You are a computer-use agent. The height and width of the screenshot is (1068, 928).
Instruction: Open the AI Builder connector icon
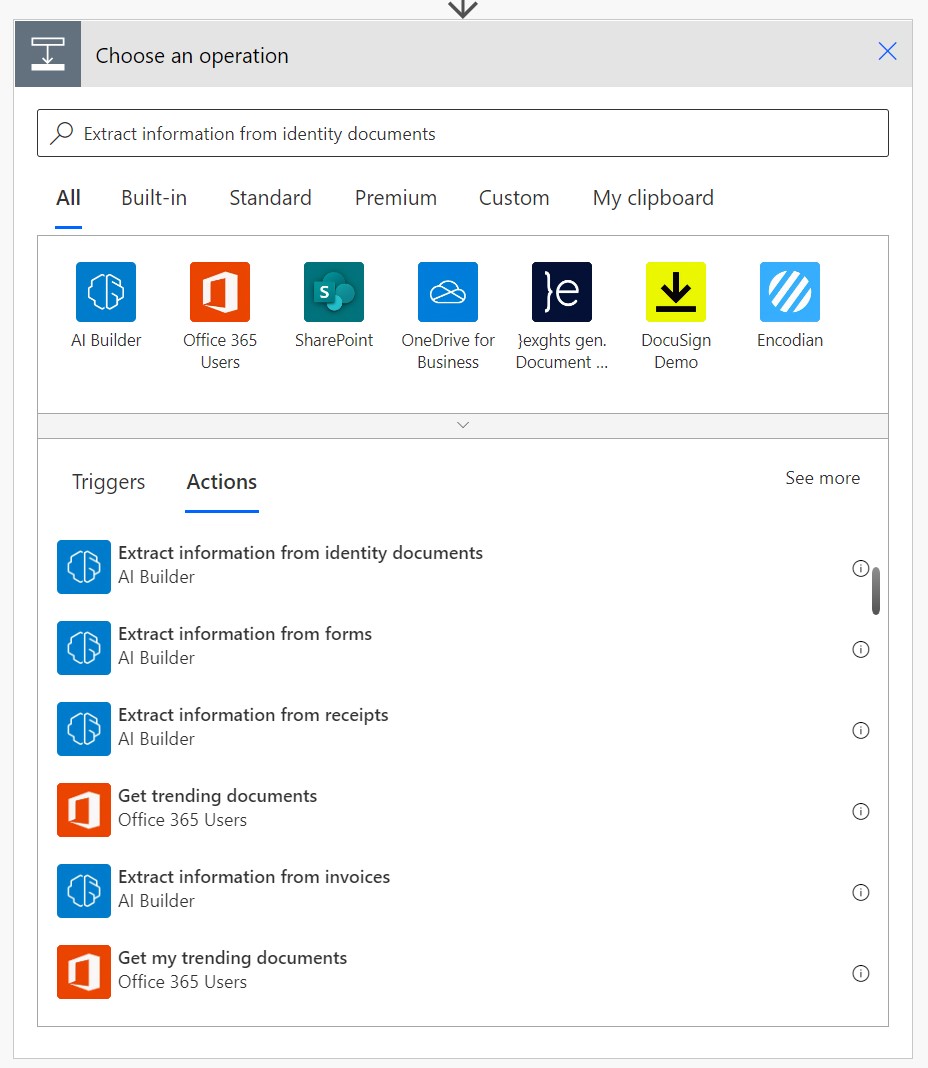106,292
